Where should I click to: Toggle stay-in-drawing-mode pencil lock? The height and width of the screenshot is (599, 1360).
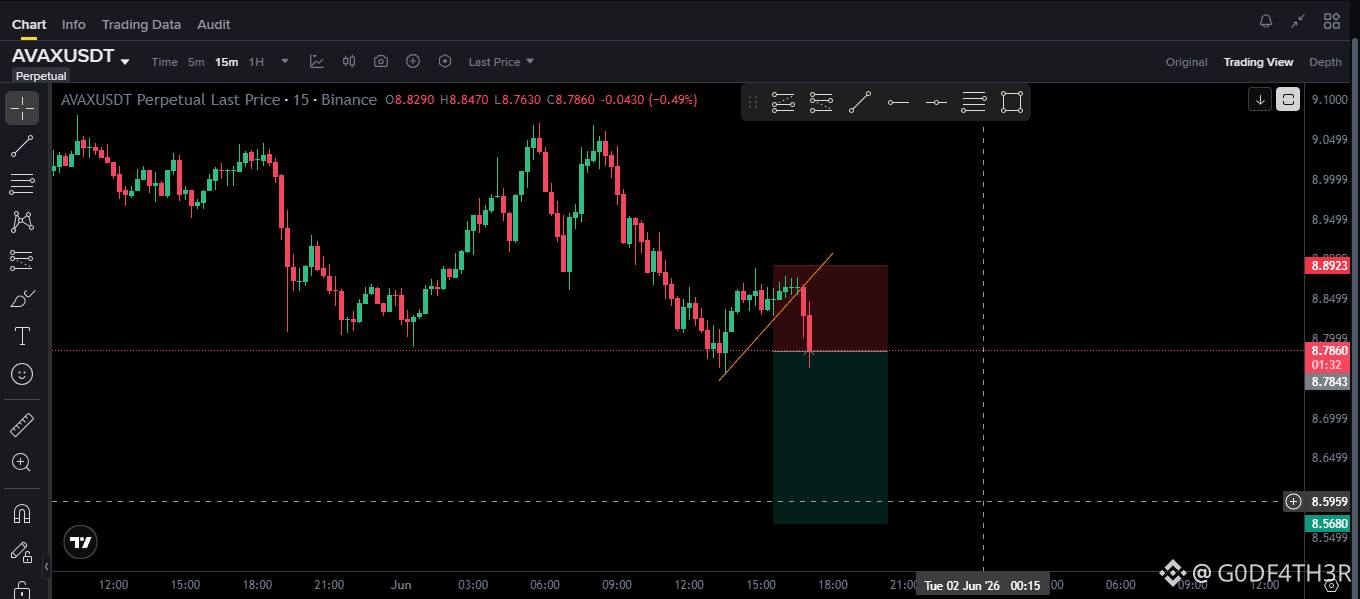pos(22,551)
